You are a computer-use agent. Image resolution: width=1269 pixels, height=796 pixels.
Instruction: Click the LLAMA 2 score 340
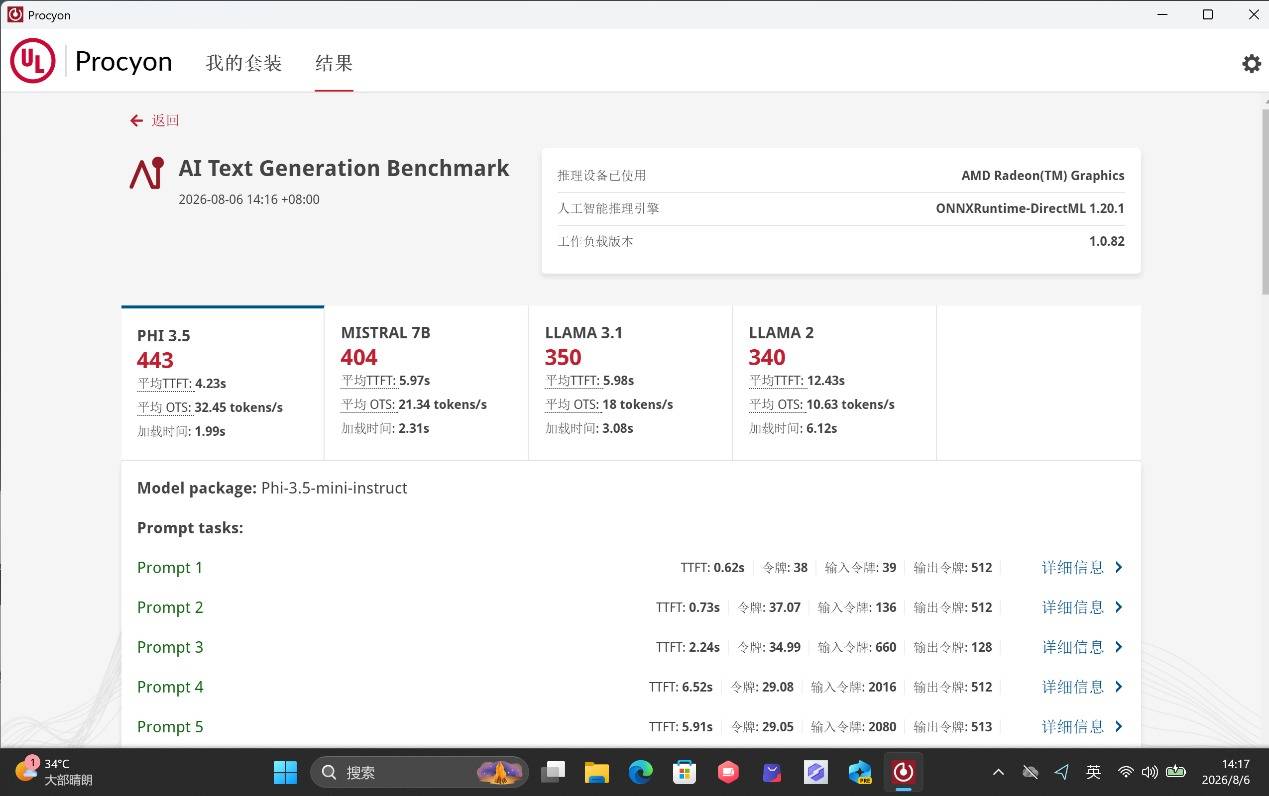pos(767,357)
